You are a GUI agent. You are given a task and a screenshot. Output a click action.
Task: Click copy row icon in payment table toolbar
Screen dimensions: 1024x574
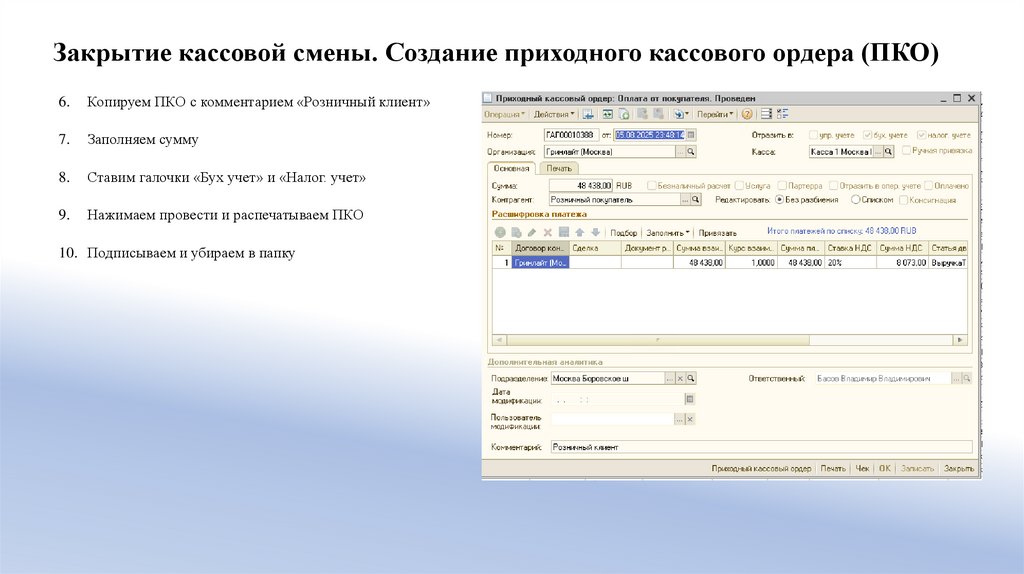pos(516,232)
